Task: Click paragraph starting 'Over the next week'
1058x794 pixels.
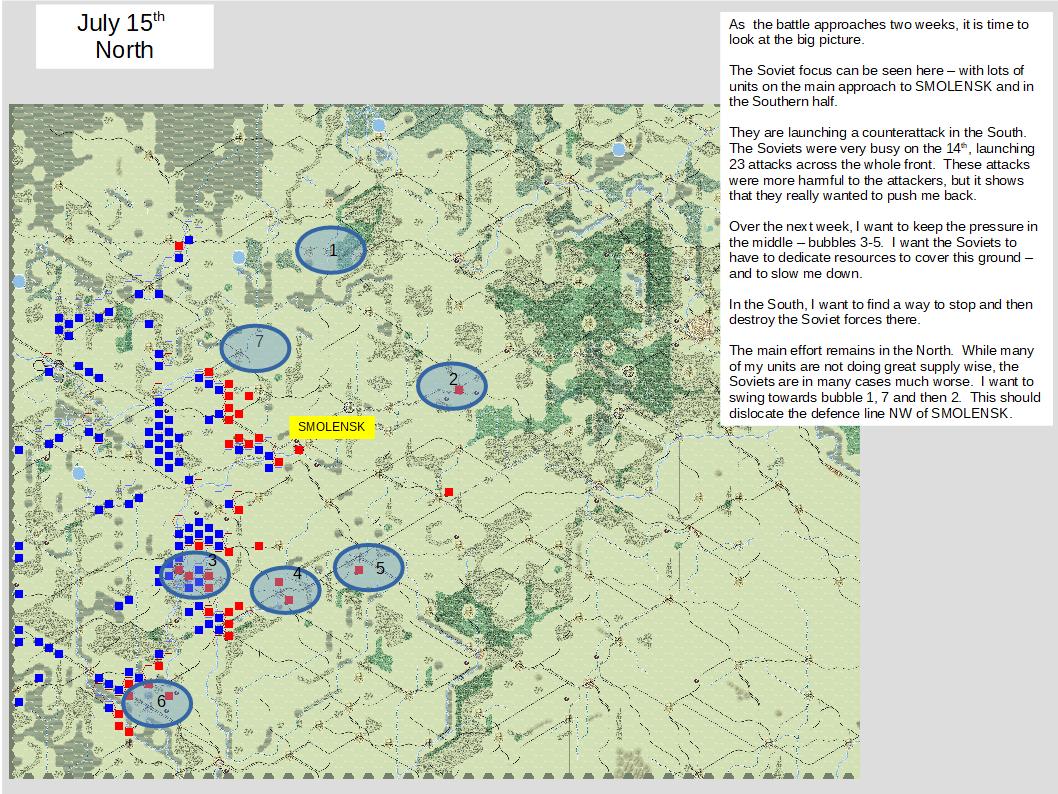Action: (883, 250)
